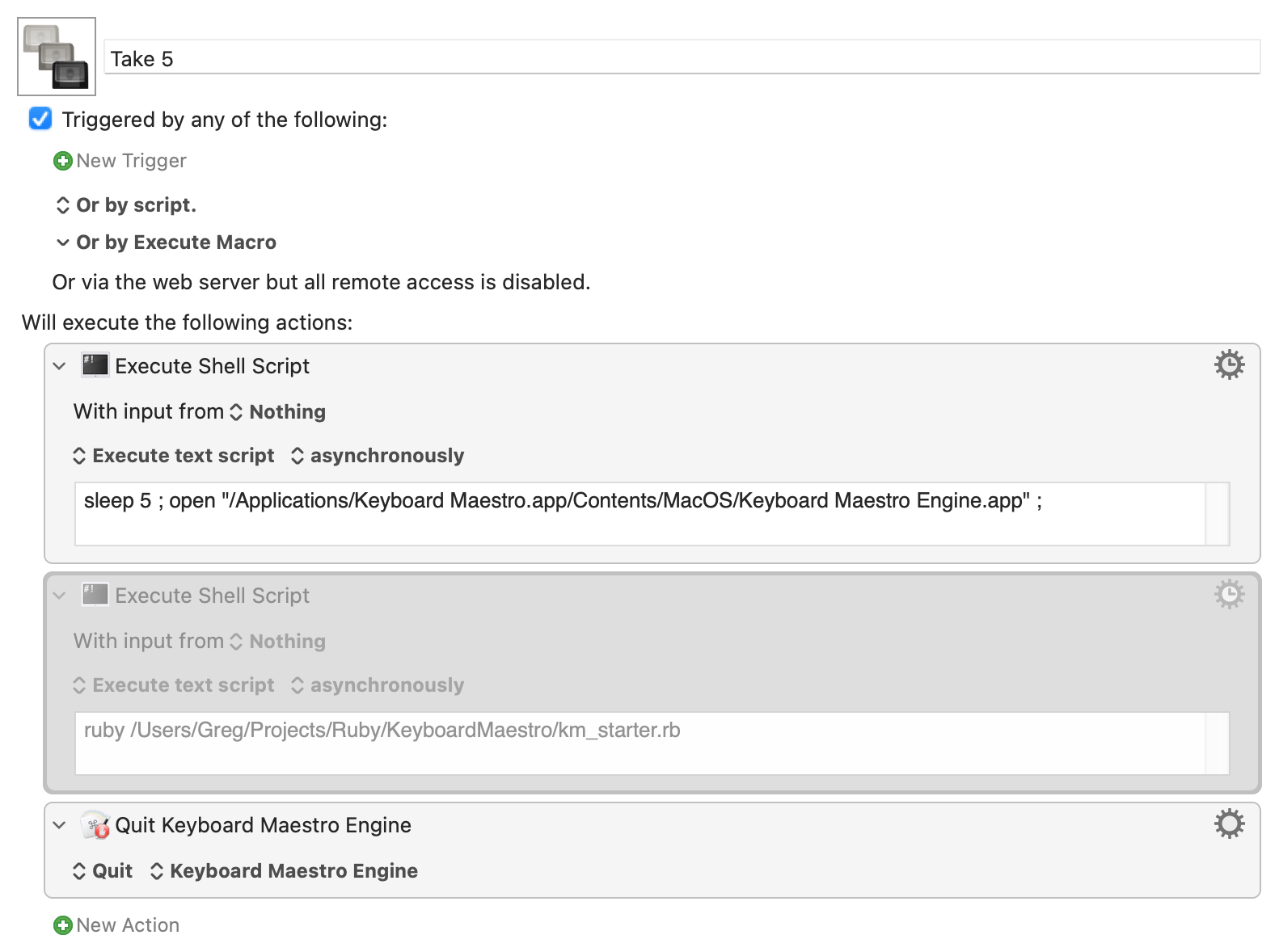Collapse the Or by Execute Macro section
Viewport: 1279px width, 952px height.
point(62,242)
